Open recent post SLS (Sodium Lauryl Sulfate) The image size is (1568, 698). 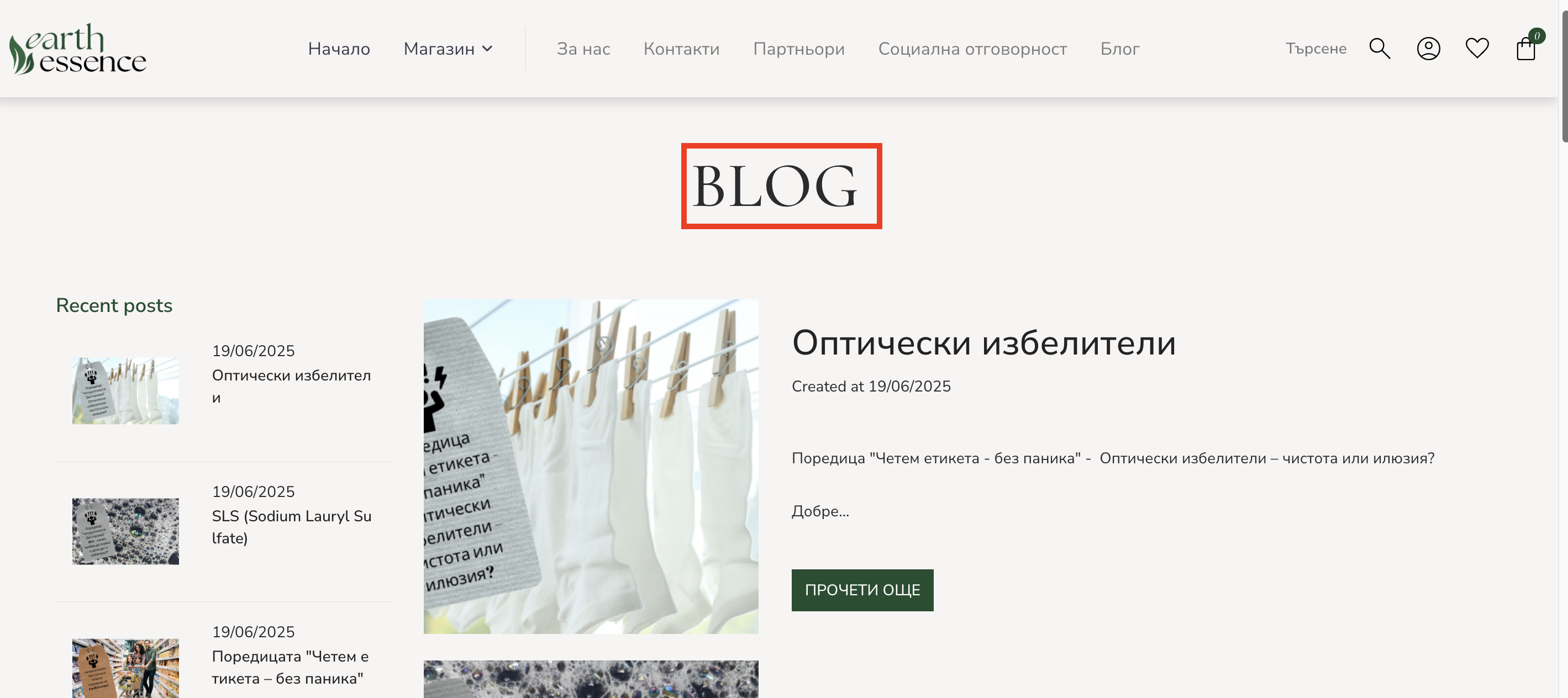pyautogui.click(x=292, y=527)
